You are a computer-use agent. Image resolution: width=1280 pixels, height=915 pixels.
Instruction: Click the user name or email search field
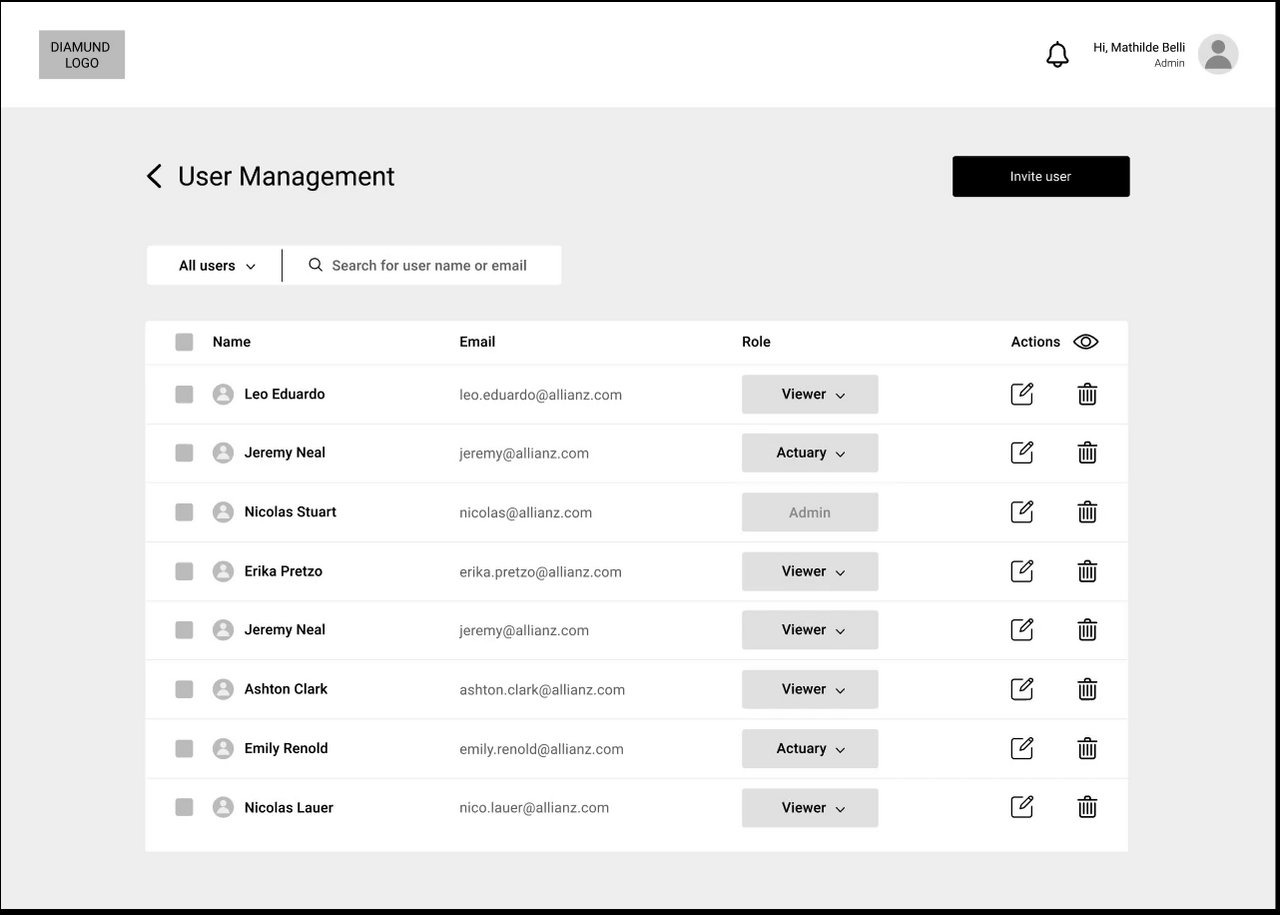[x=429, y=266]
